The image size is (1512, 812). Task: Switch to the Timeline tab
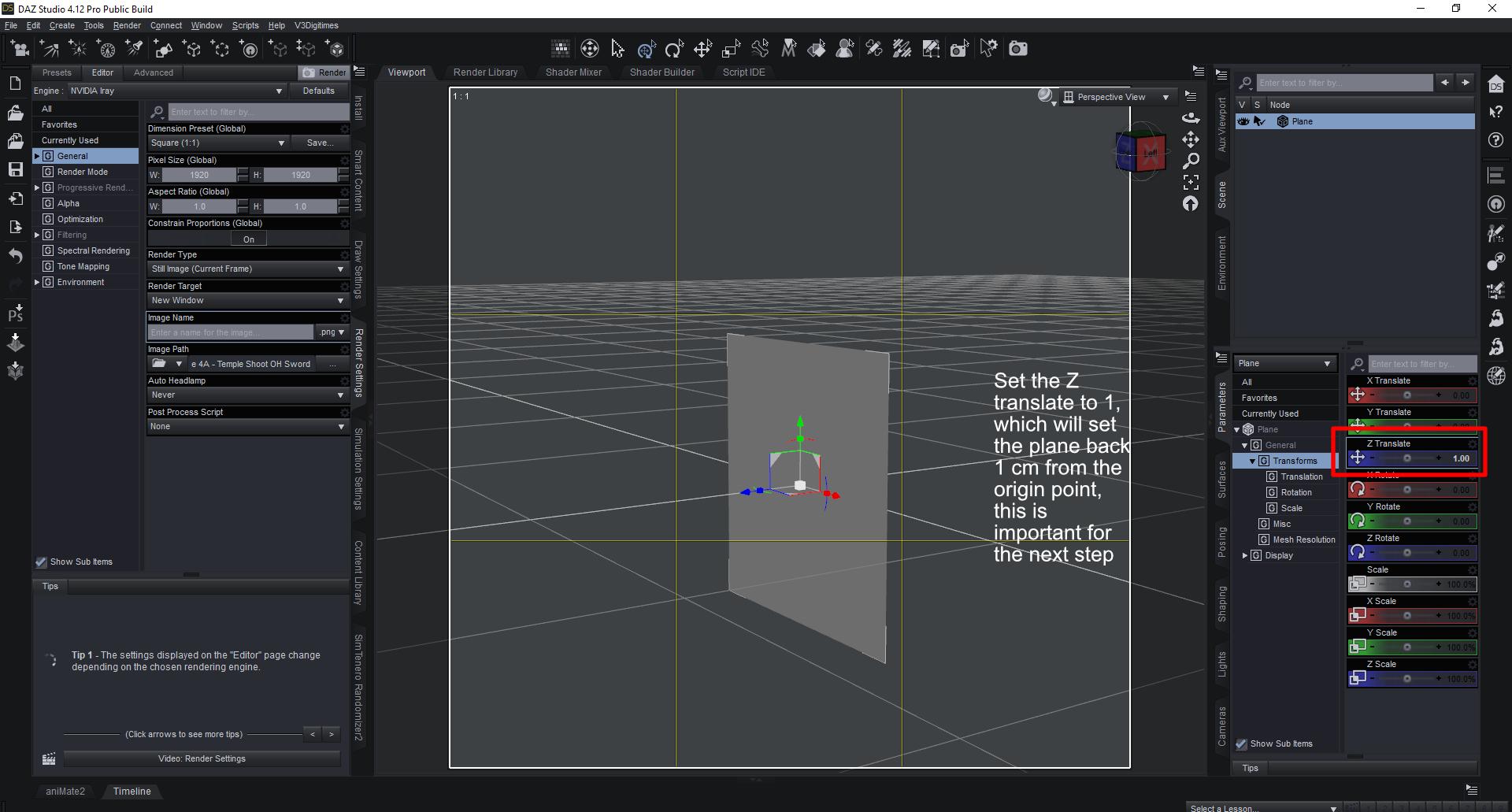132,792
